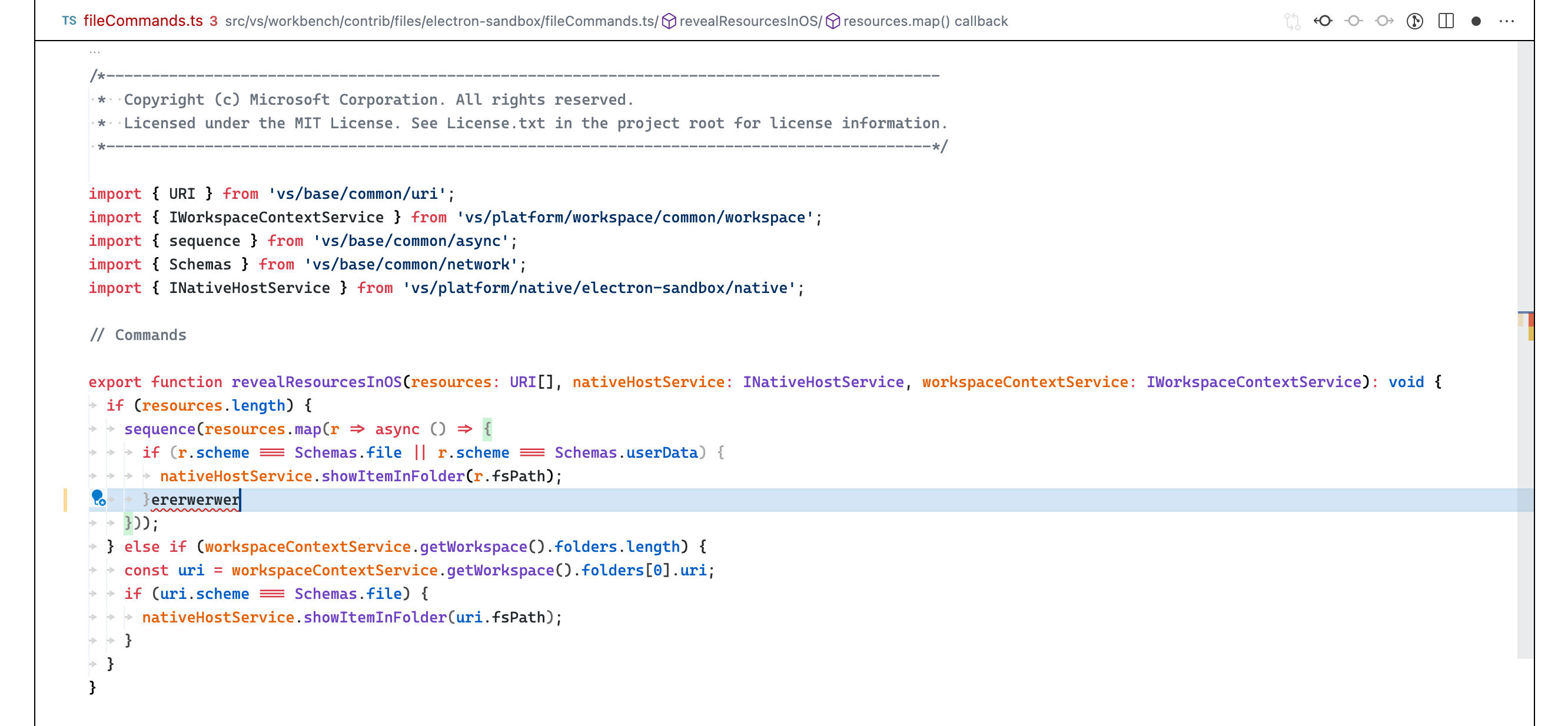This screenshot has width=1568, height=726.
Task: Click the Open Timeline history icon
Action: (1415, 21)
